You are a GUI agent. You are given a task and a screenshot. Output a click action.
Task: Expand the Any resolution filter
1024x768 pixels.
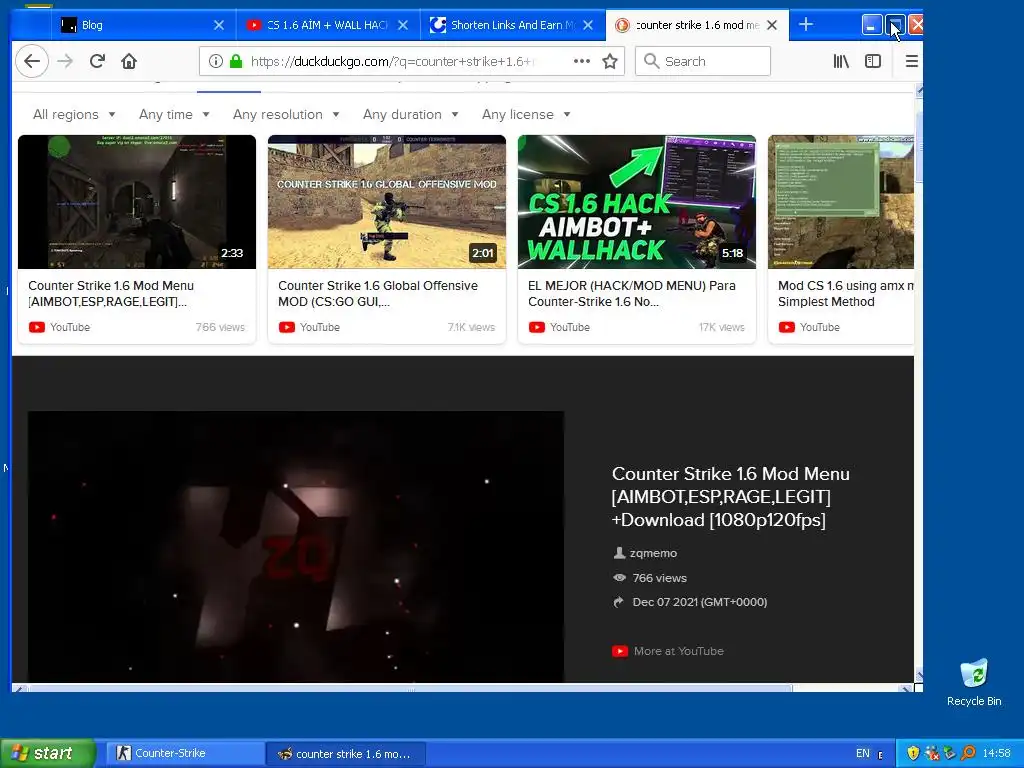click(286, 114)
